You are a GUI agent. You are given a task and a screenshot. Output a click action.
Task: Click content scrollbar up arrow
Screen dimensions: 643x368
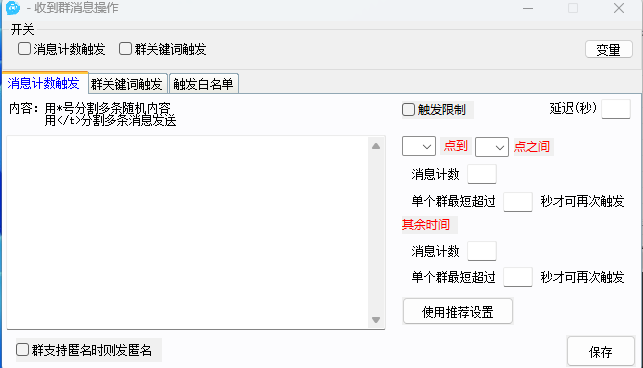click(x=376, y=146)
